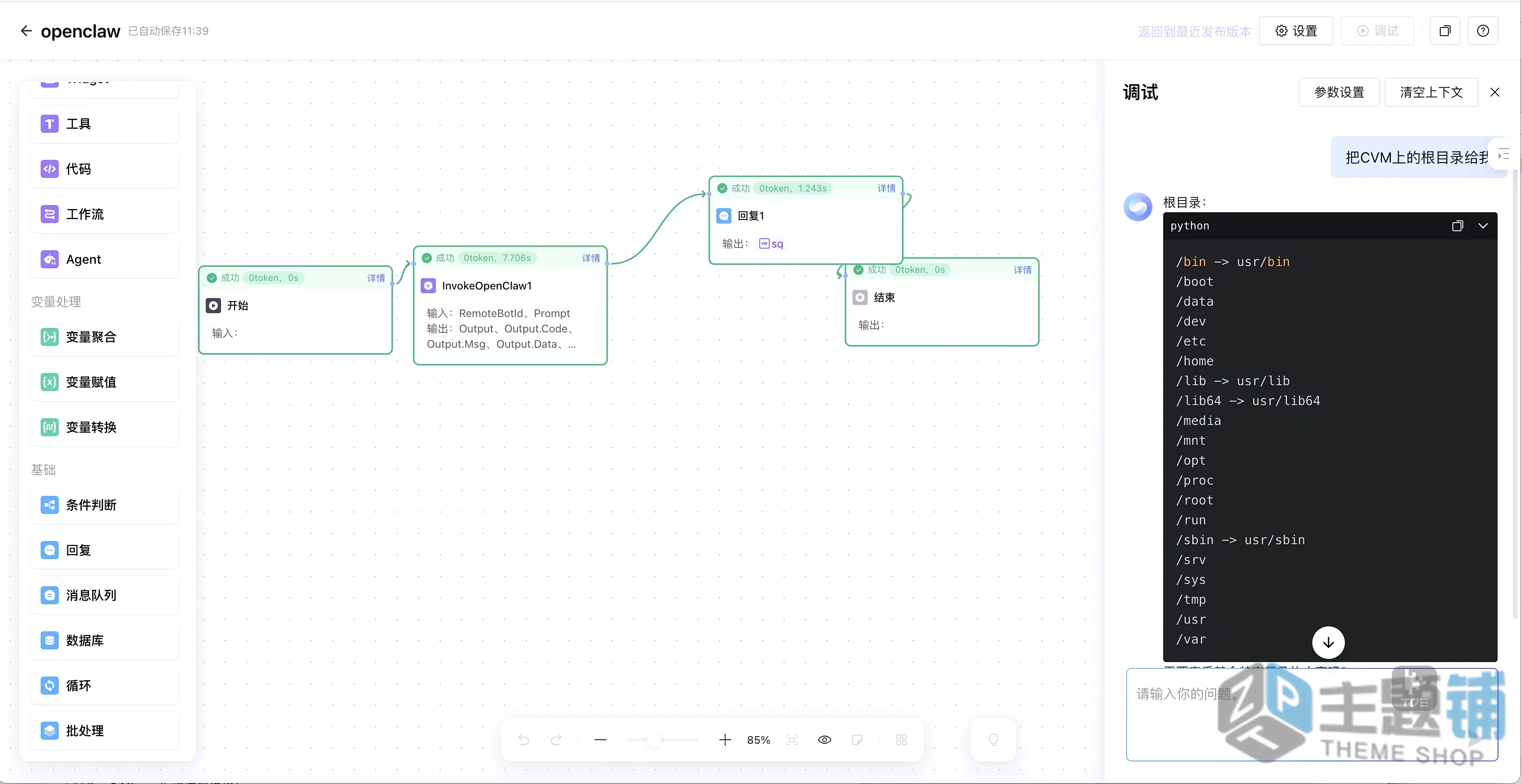Screen dimensions: 1522x784
Task: Click the zoom slider handle
Action: tap(654, 740)
